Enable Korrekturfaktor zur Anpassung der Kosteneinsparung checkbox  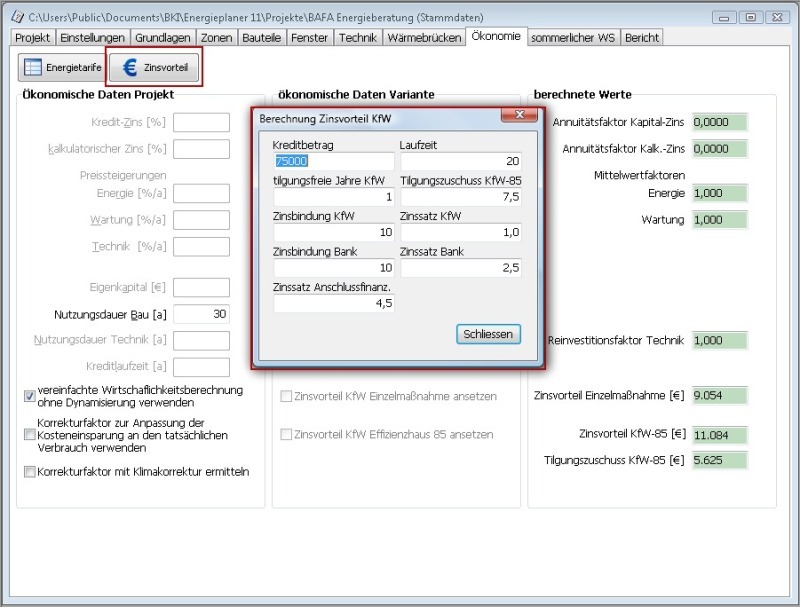click(x=30, y=435)
